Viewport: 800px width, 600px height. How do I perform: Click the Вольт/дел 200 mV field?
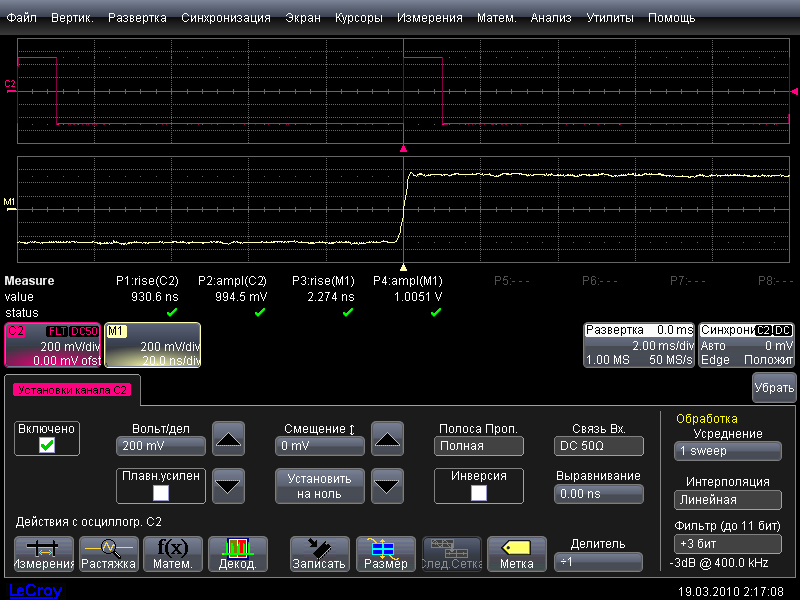pos(159,446)
